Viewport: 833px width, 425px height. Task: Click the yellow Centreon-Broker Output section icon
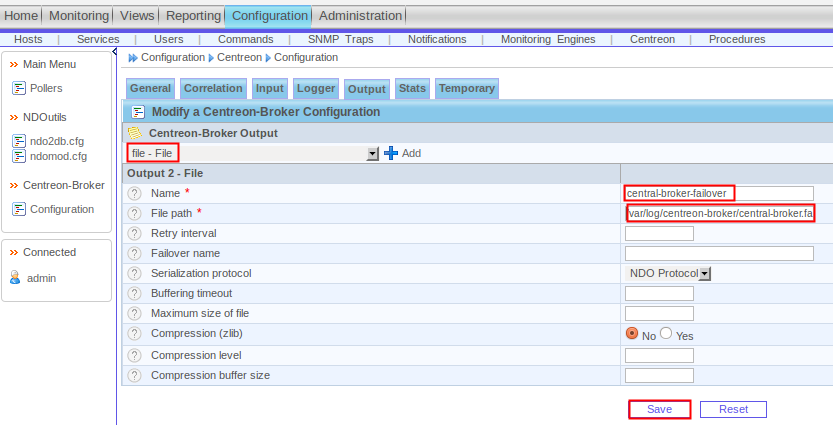[135, 133]
